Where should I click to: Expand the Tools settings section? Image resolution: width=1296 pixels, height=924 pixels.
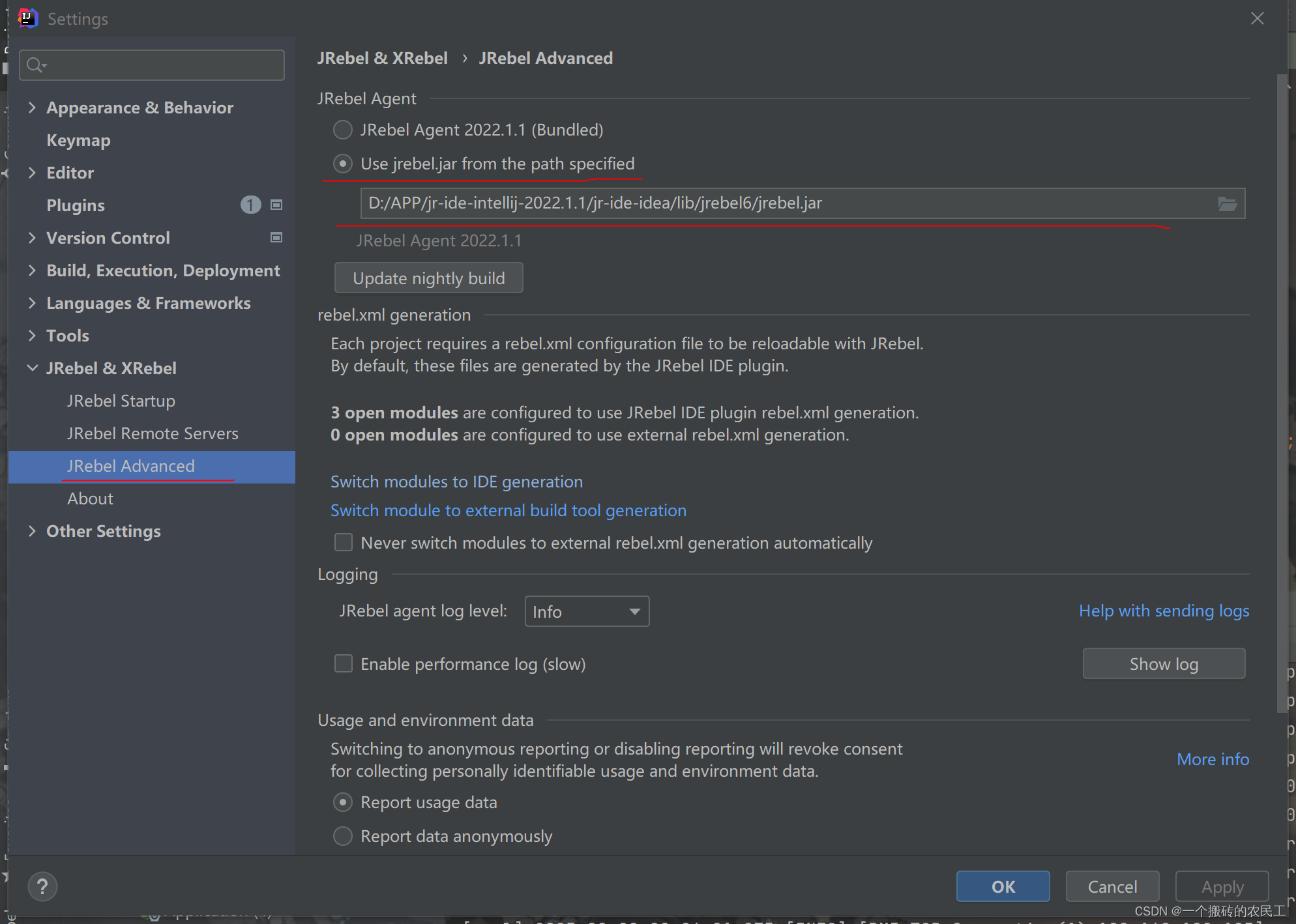[x=32, y=336]
